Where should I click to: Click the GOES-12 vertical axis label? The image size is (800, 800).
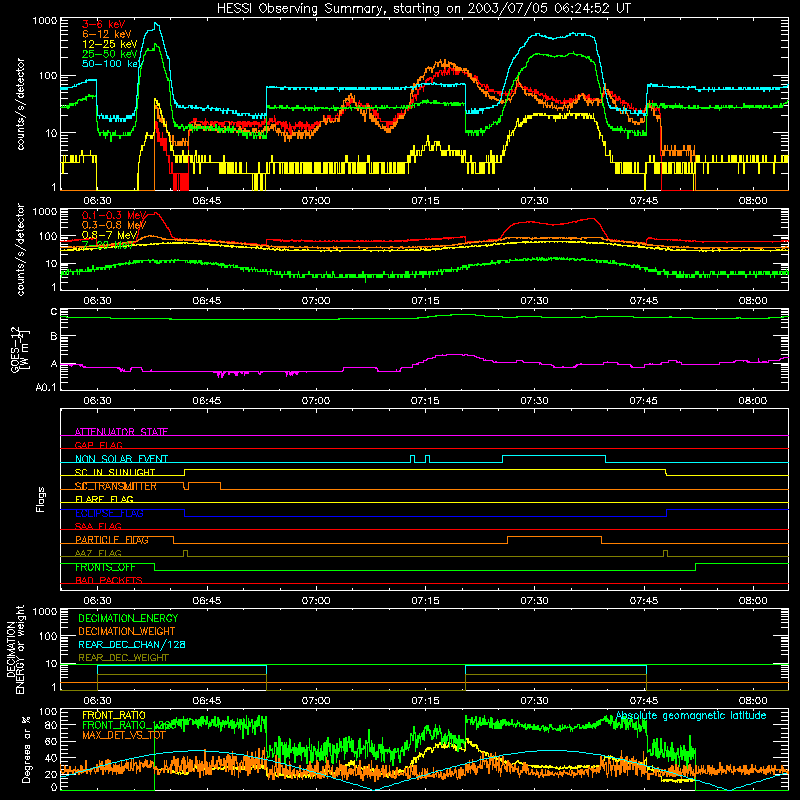pos(20,349)
